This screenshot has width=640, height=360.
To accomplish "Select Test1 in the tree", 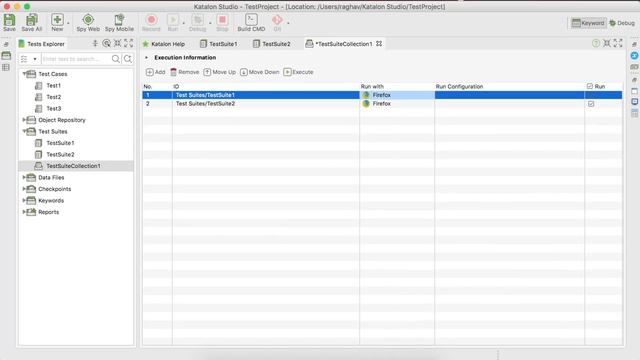I will (x=53, y=85).
